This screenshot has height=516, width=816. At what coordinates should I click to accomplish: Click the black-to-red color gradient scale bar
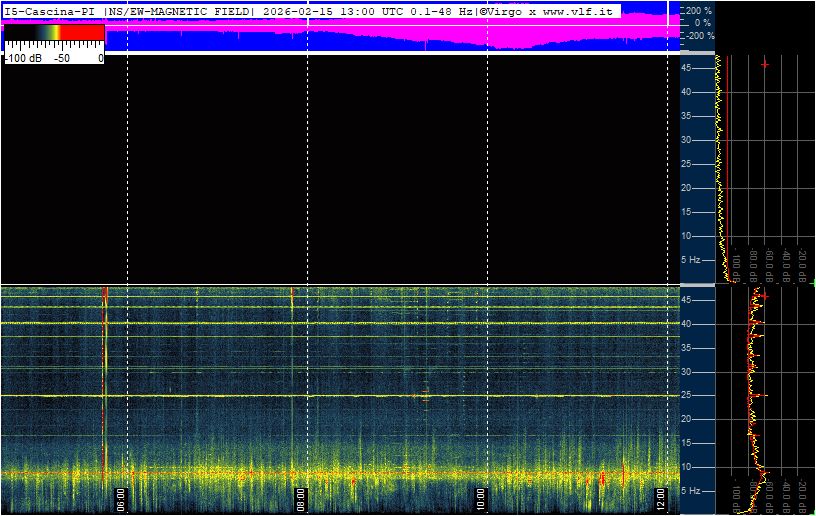54,32
